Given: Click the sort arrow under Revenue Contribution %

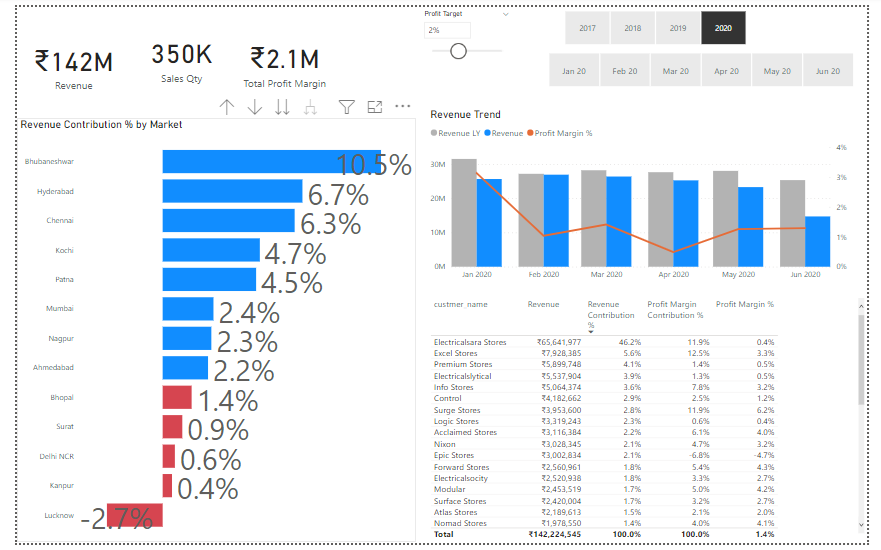Looking at the screenshot, I should (x=591, y=332).
